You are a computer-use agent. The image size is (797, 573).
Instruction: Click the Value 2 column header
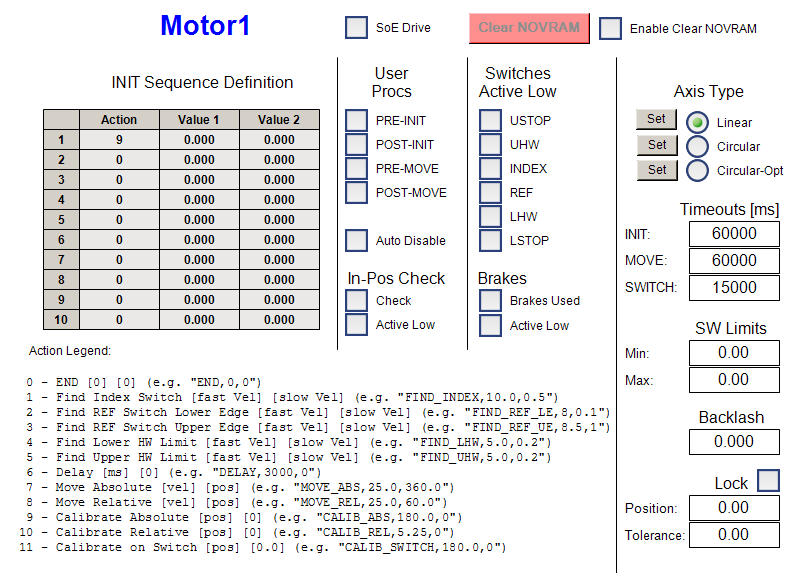coord(280,119)
